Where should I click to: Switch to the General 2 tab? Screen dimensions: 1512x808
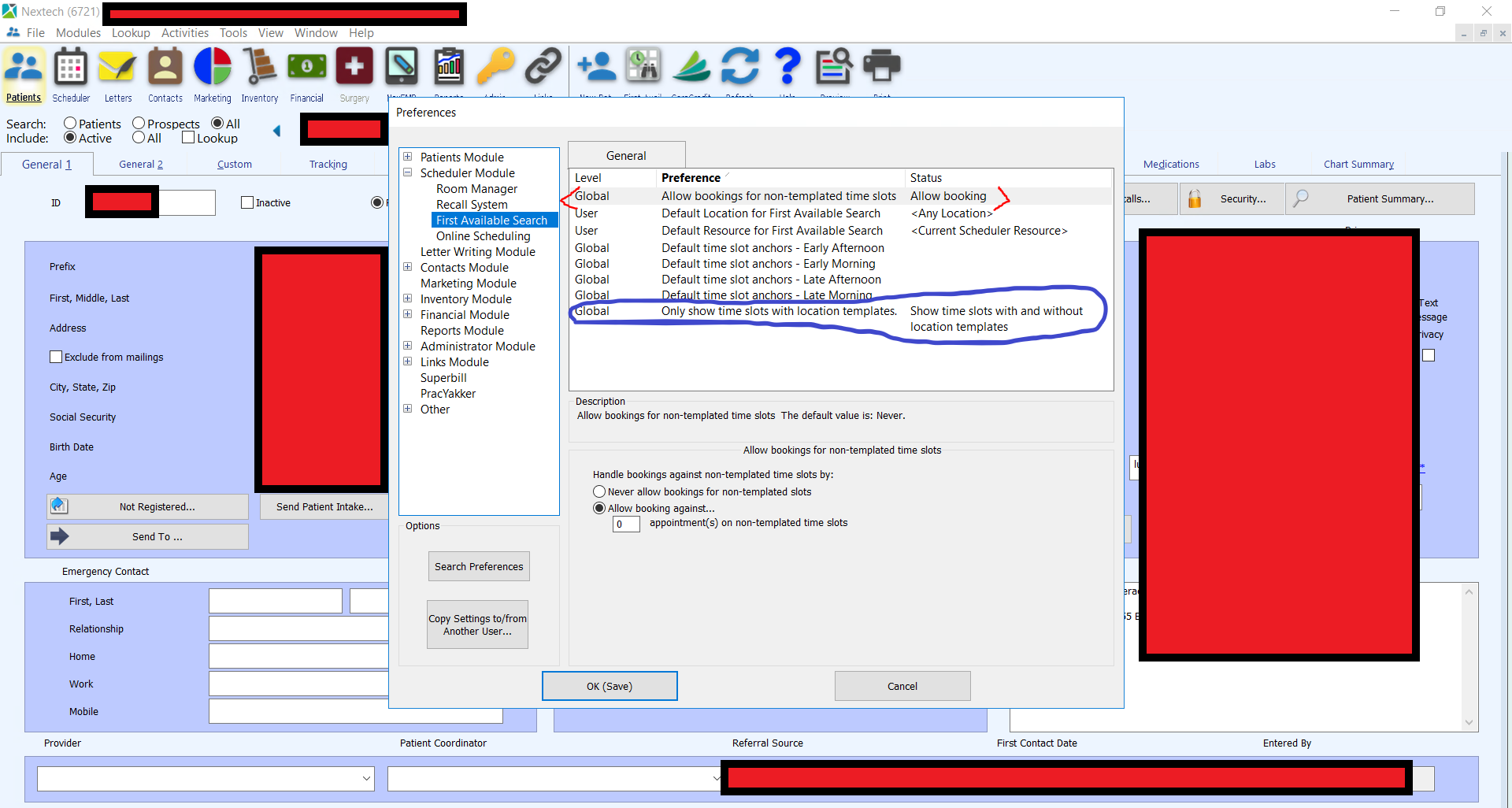(x=141, y=165)
